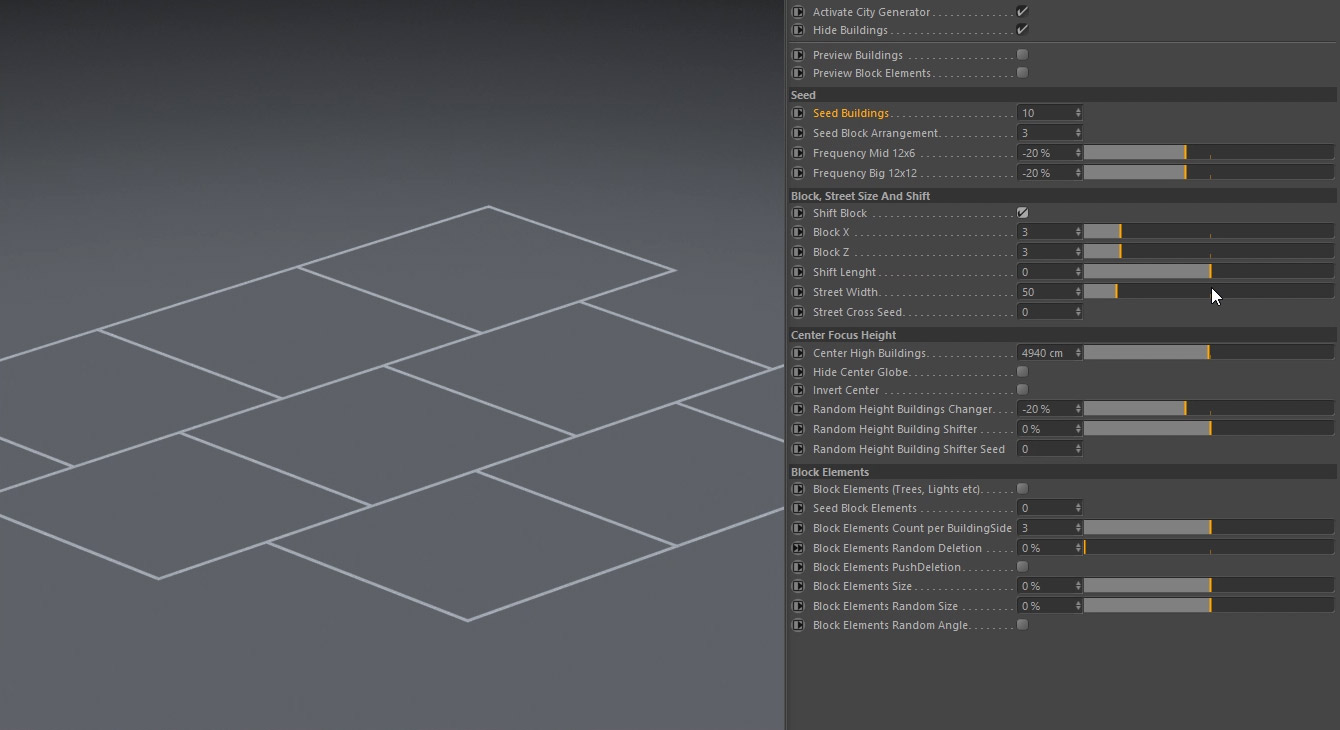Click Street Width stepper arrows
Image resolution: width=1340 pixels, height=730 pixels.
coord(1078,292)
